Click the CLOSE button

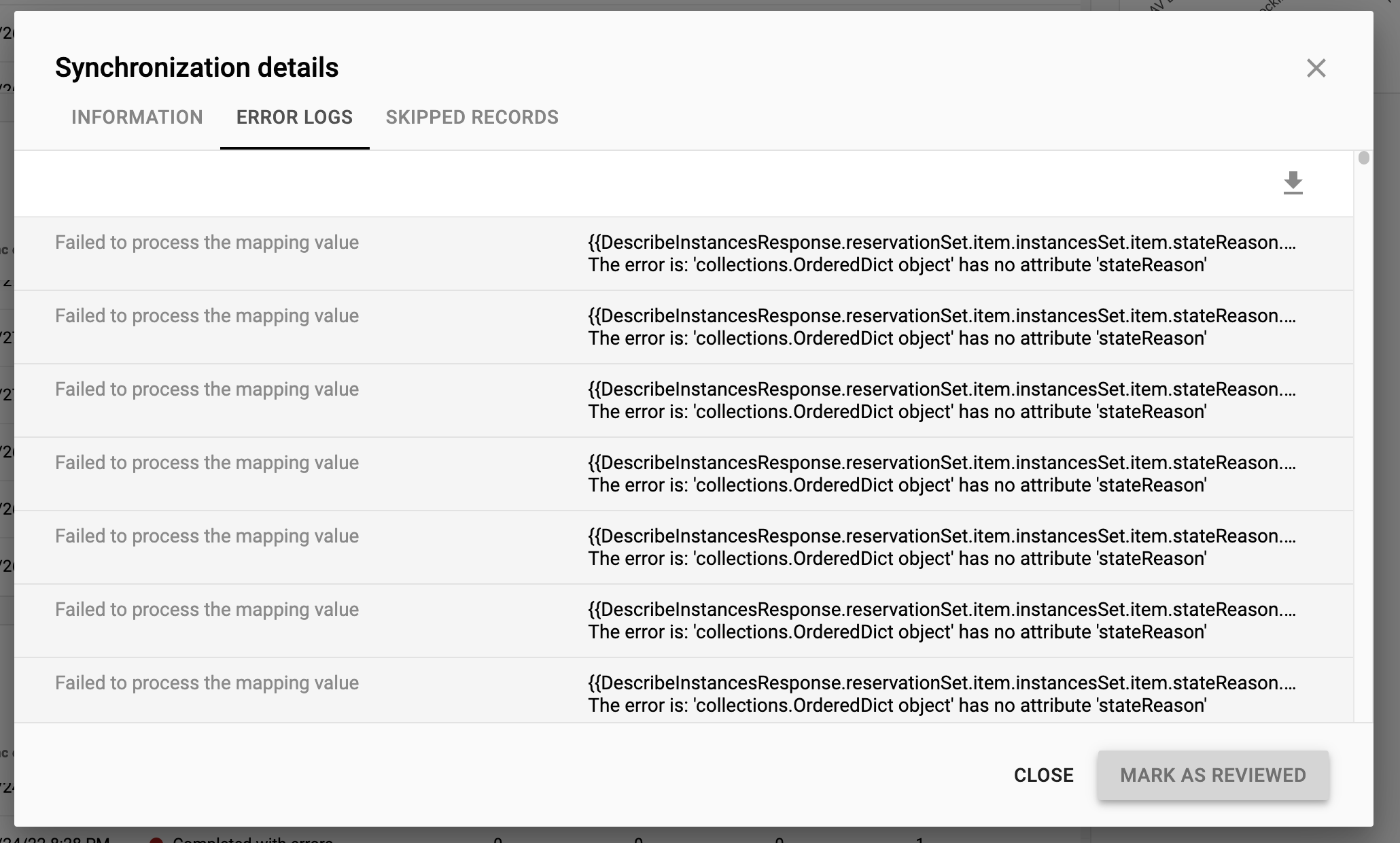pyautogui.click(x=1044, y=775)
